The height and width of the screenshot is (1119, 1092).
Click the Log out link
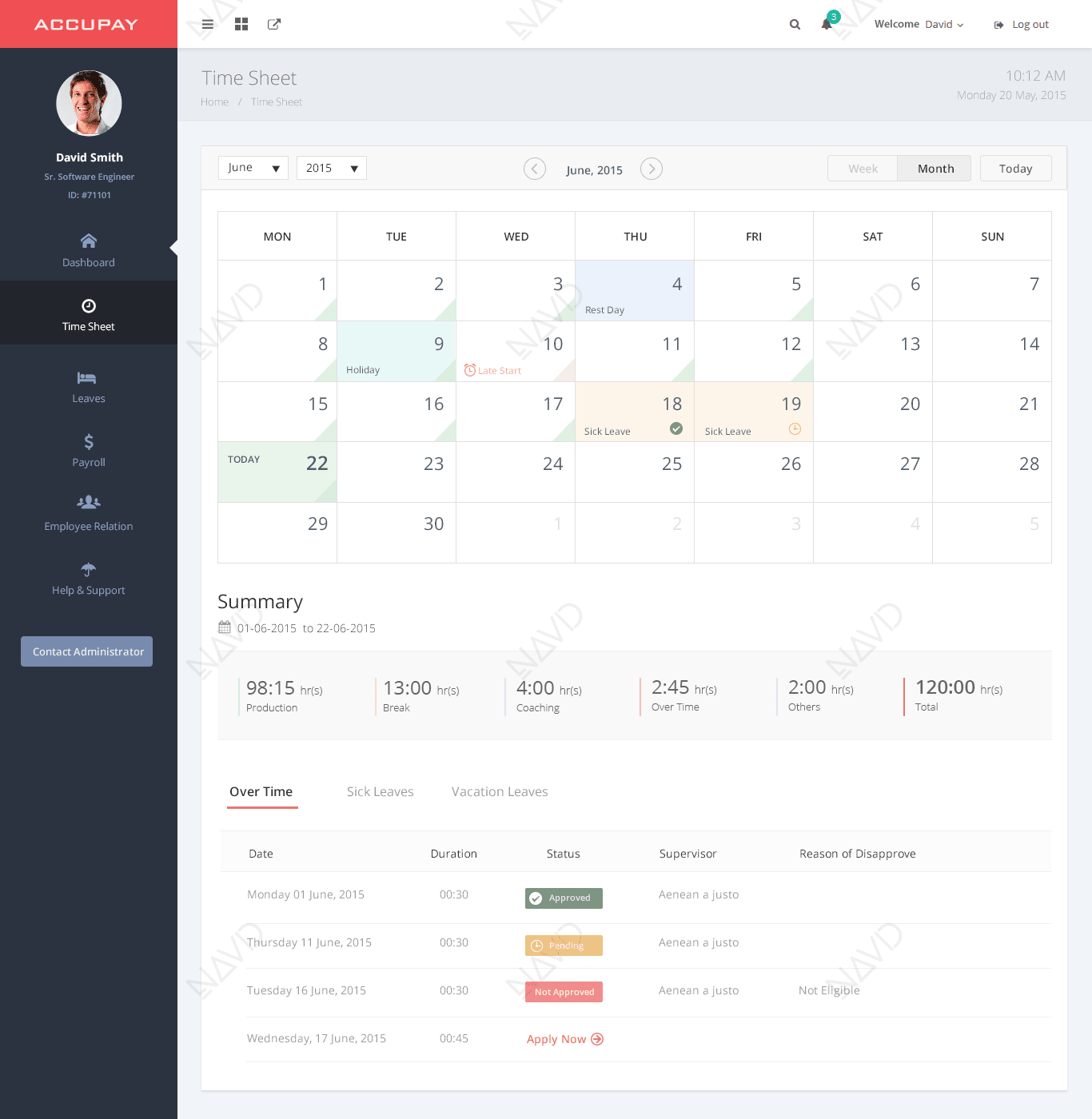[1022, 25]
